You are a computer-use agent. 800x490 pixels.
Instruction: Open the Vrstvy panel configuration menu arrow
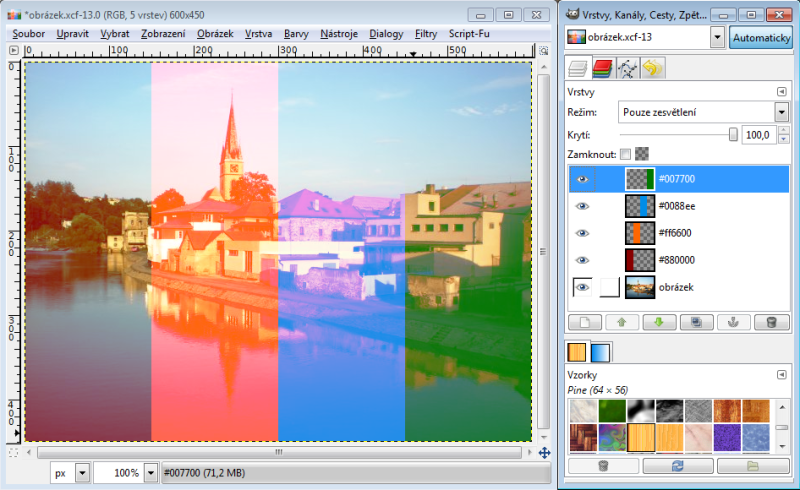point(782,92)
